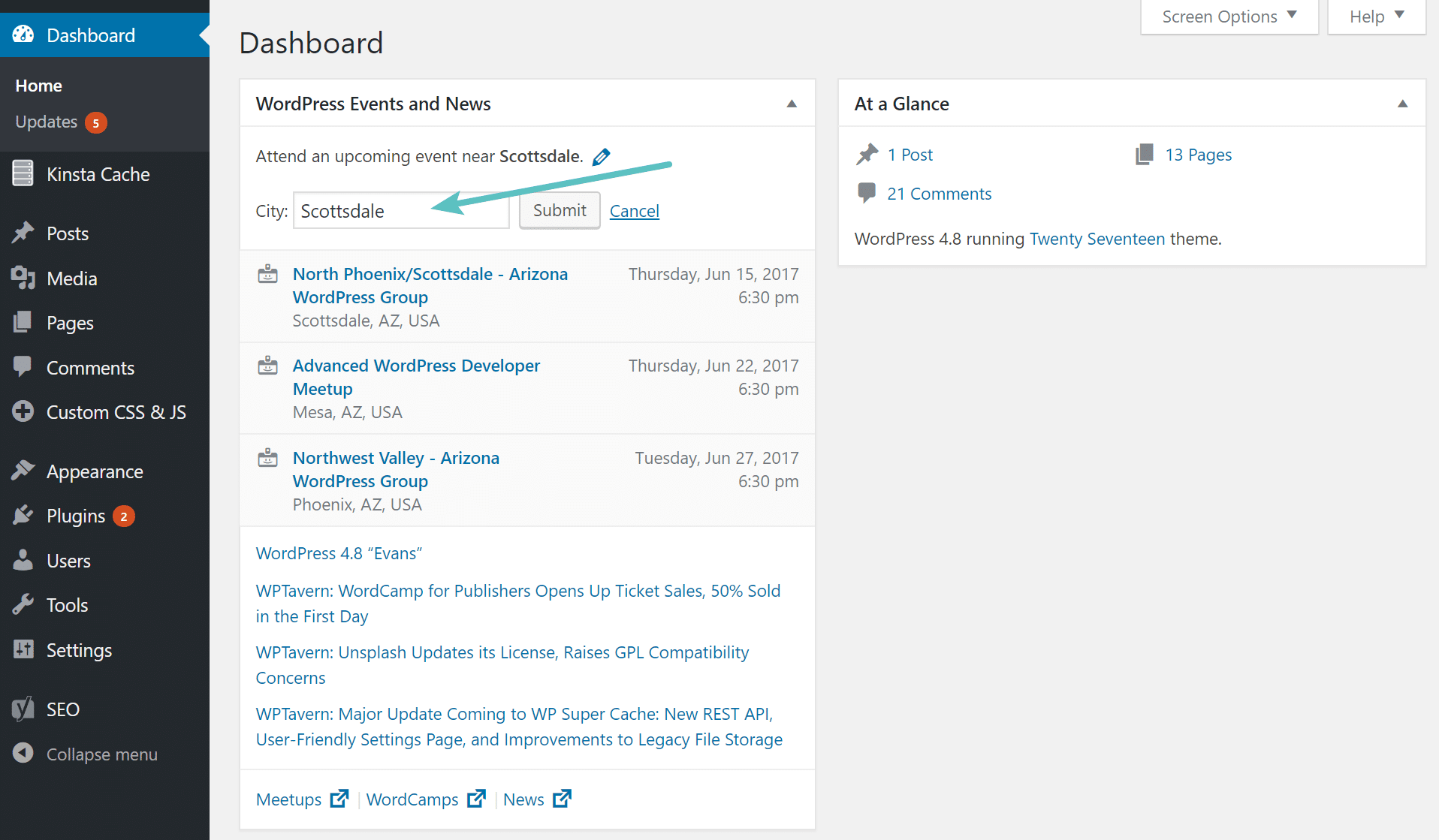Collapse the WordPress Events and News panel
1439x840 pixels.
click(x=792, y=104)
